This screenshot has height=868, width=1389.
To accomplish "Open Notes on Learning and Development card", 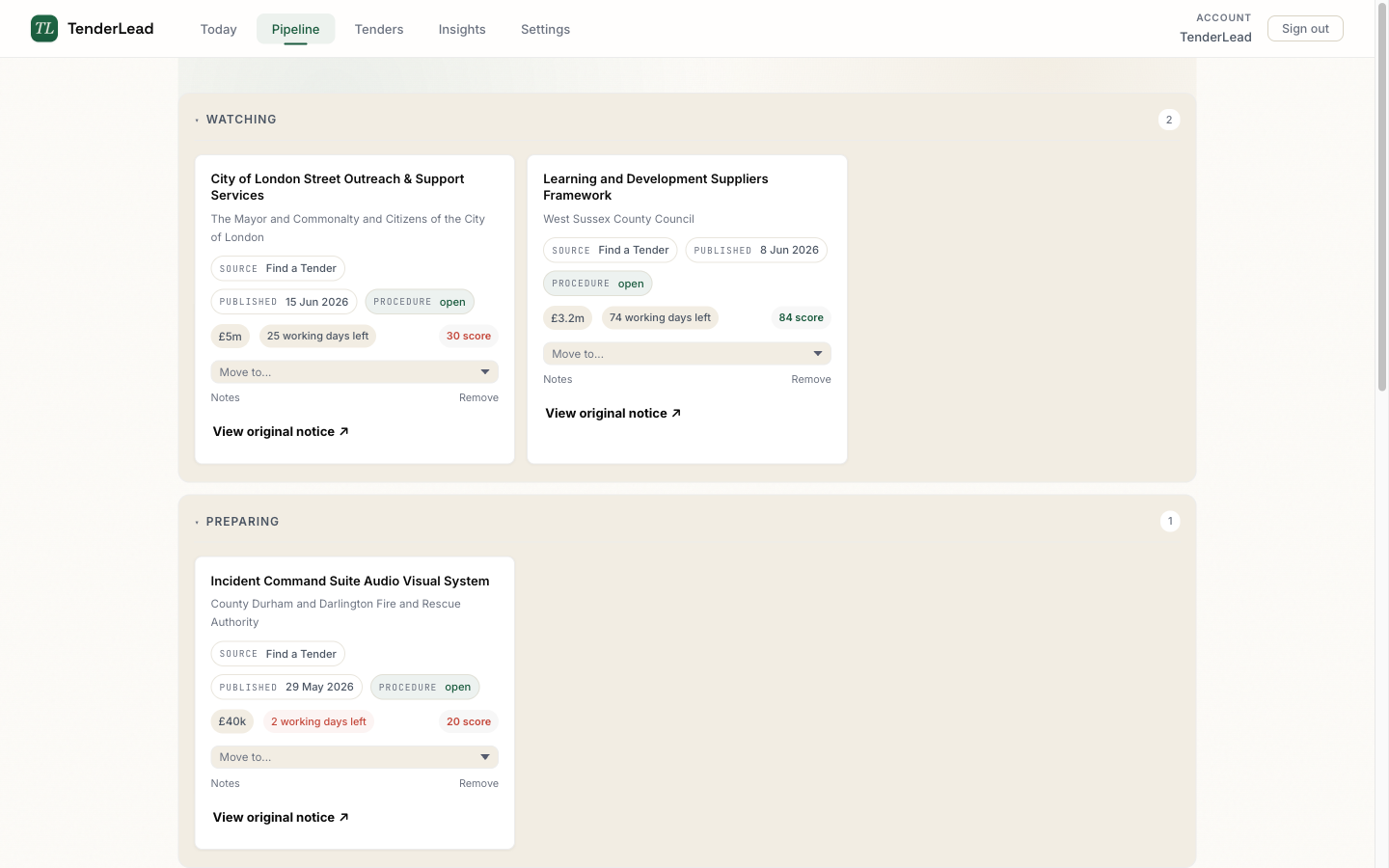I will [x=558, y=379].
